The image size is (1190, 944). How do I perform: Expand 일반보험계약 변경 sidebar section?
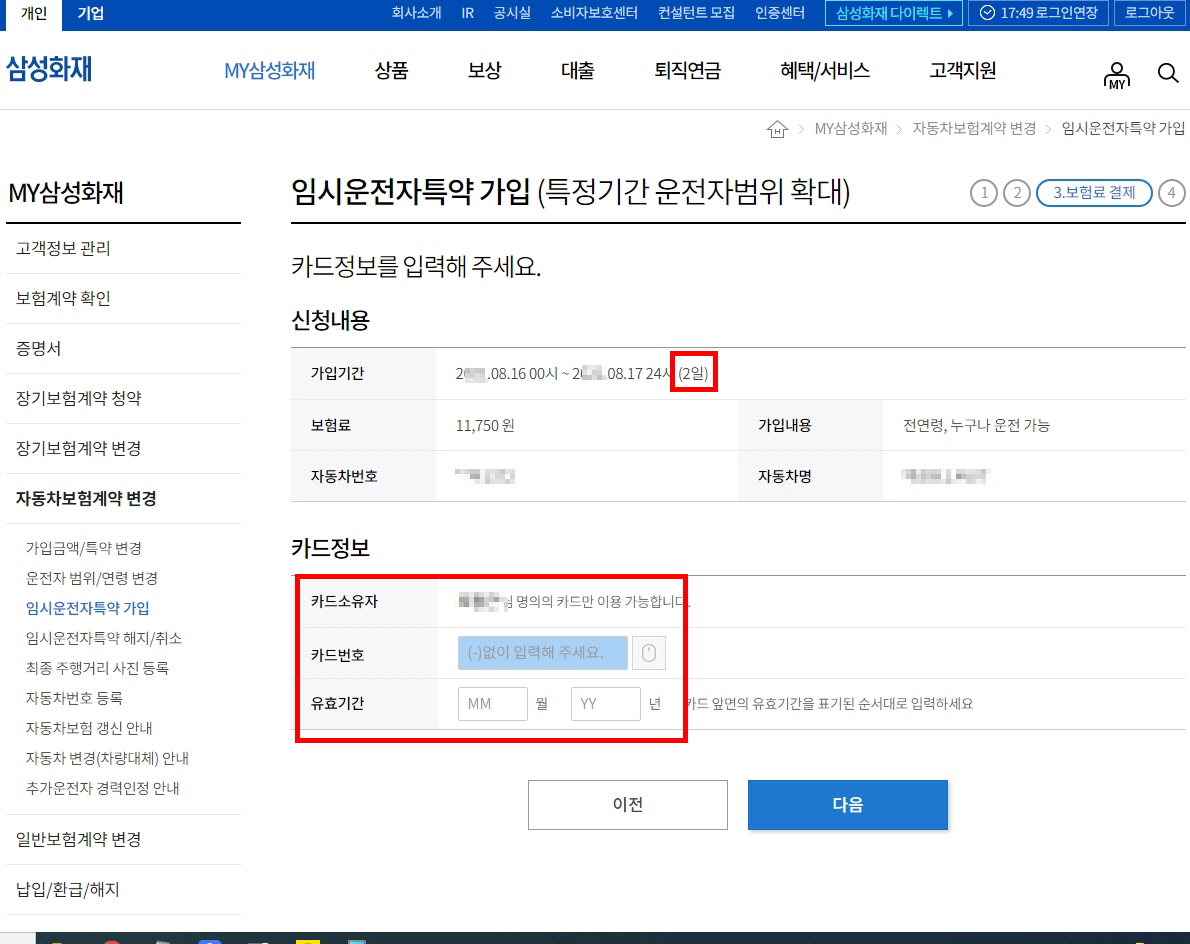click(123, 839)
